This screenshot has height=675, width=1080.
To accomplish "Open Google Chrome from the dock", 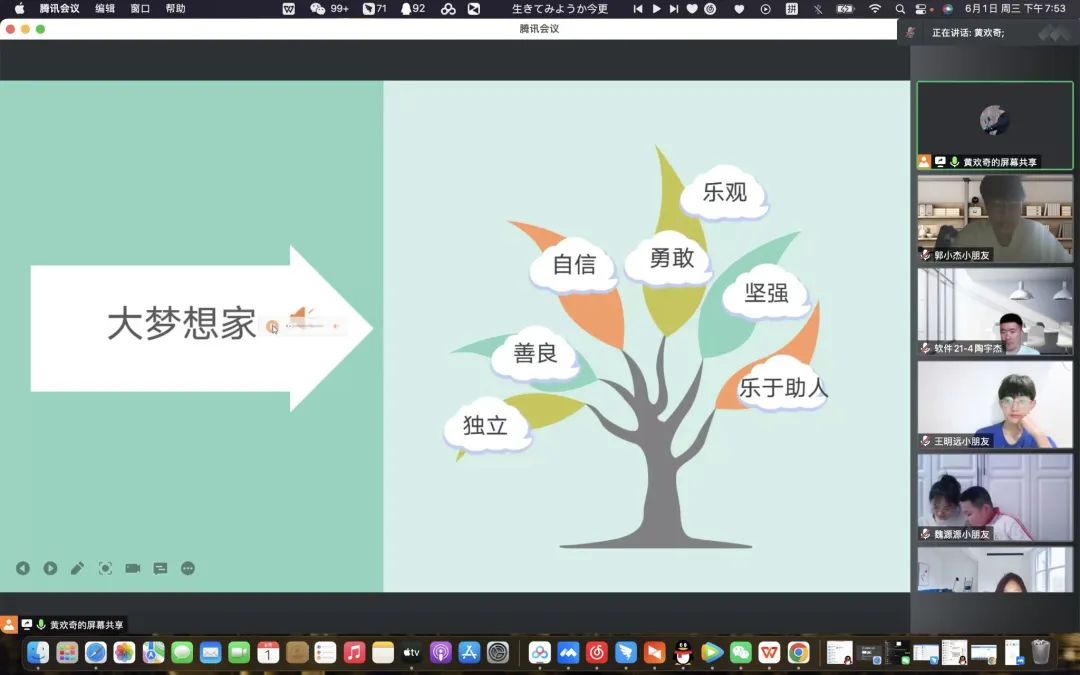I will click(x=798, y=653).
